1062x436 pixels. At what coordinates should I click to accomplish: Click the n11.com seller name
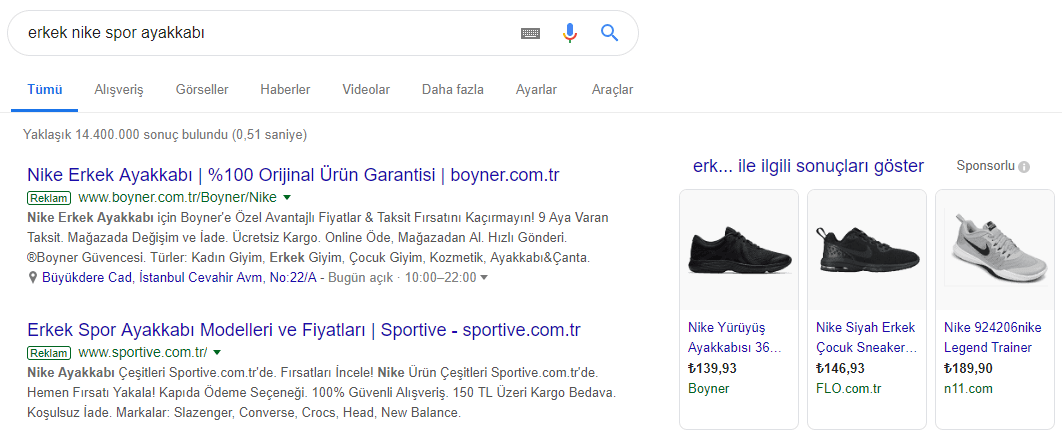pyautogui.click(x=968, y=389)
